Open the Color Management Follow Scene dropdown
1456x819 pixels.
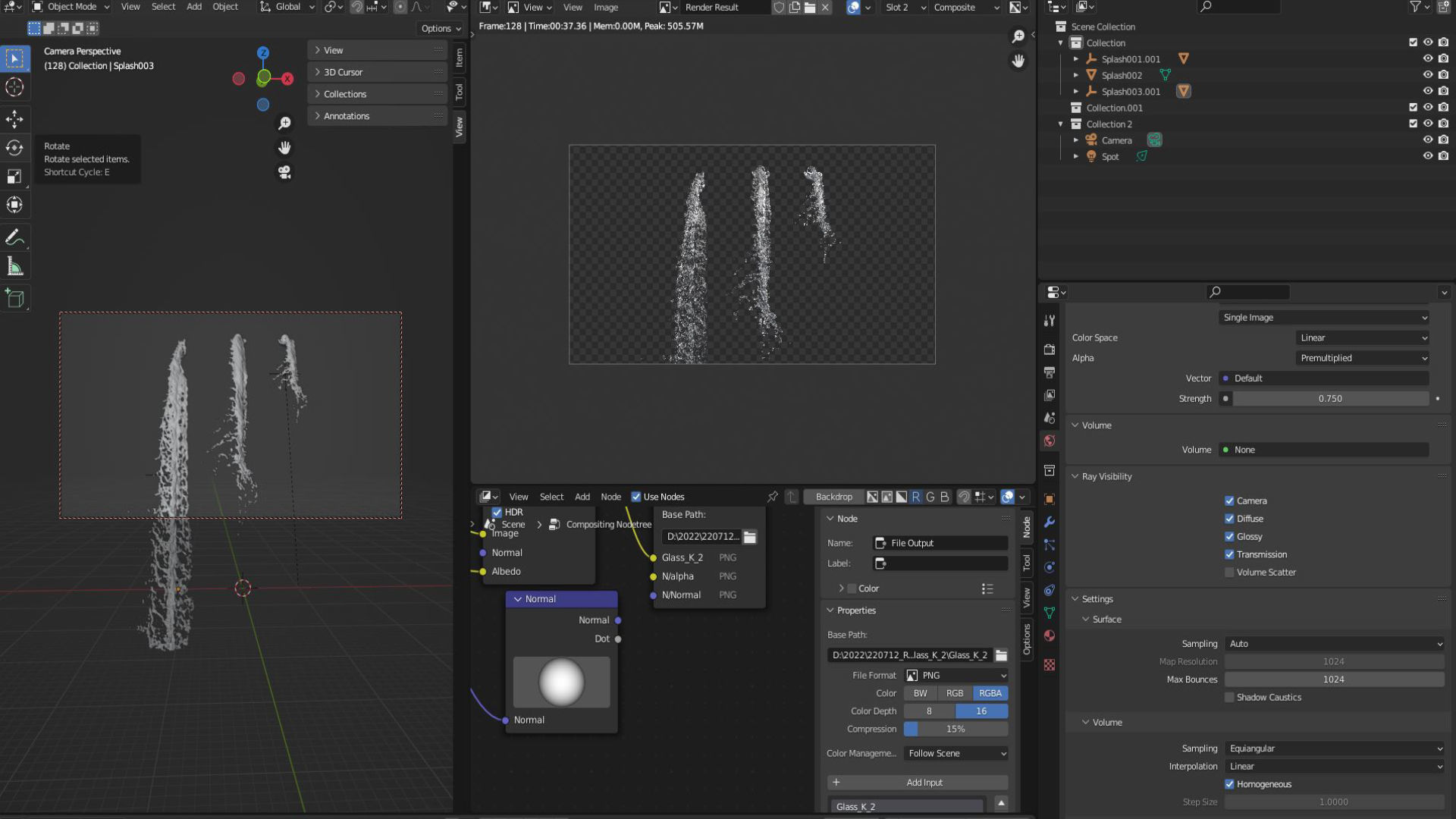[955, 754]
